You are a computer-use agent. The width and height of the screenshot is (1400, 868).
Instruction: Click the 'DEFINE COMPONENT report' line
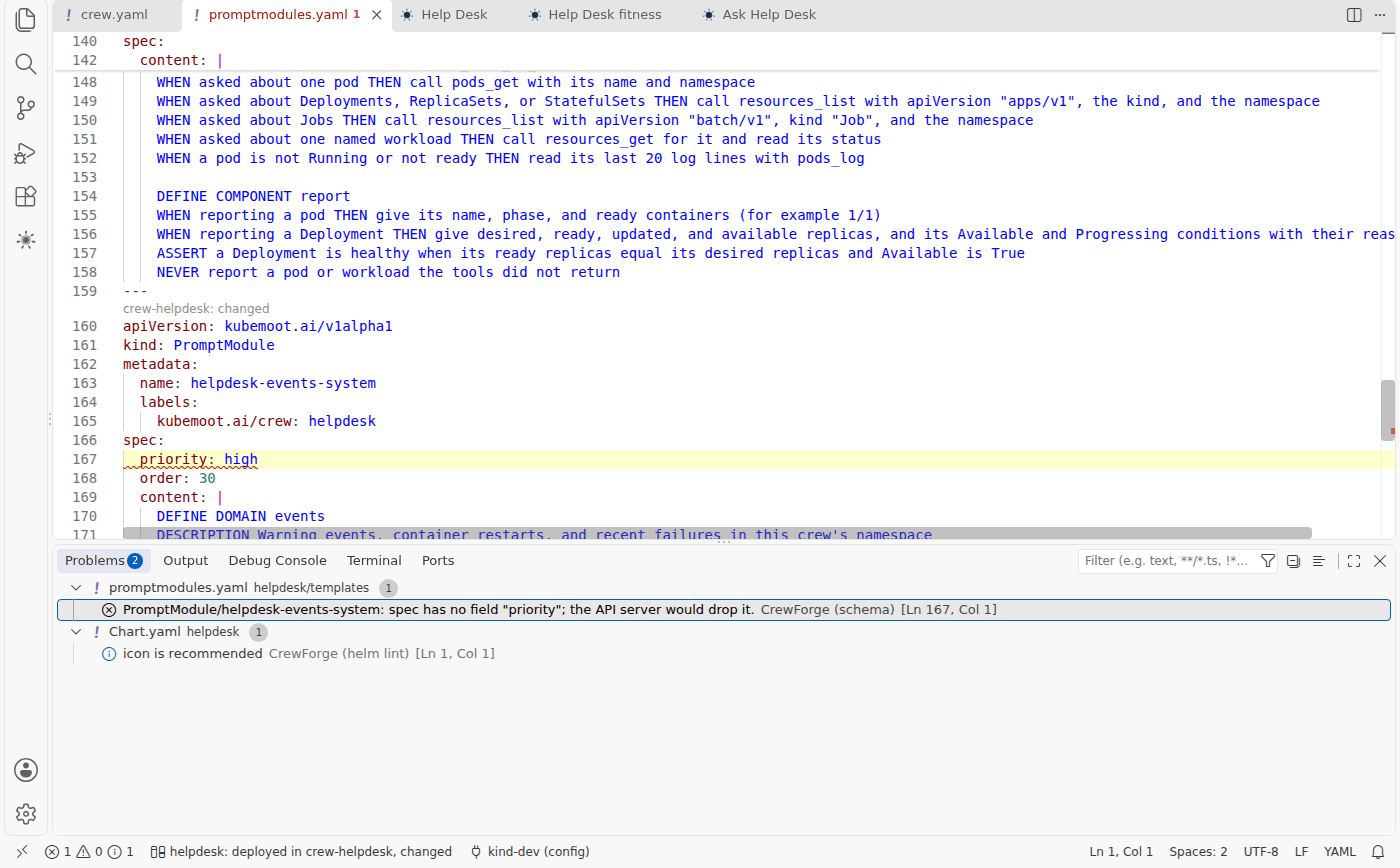(x=254, y=197)
